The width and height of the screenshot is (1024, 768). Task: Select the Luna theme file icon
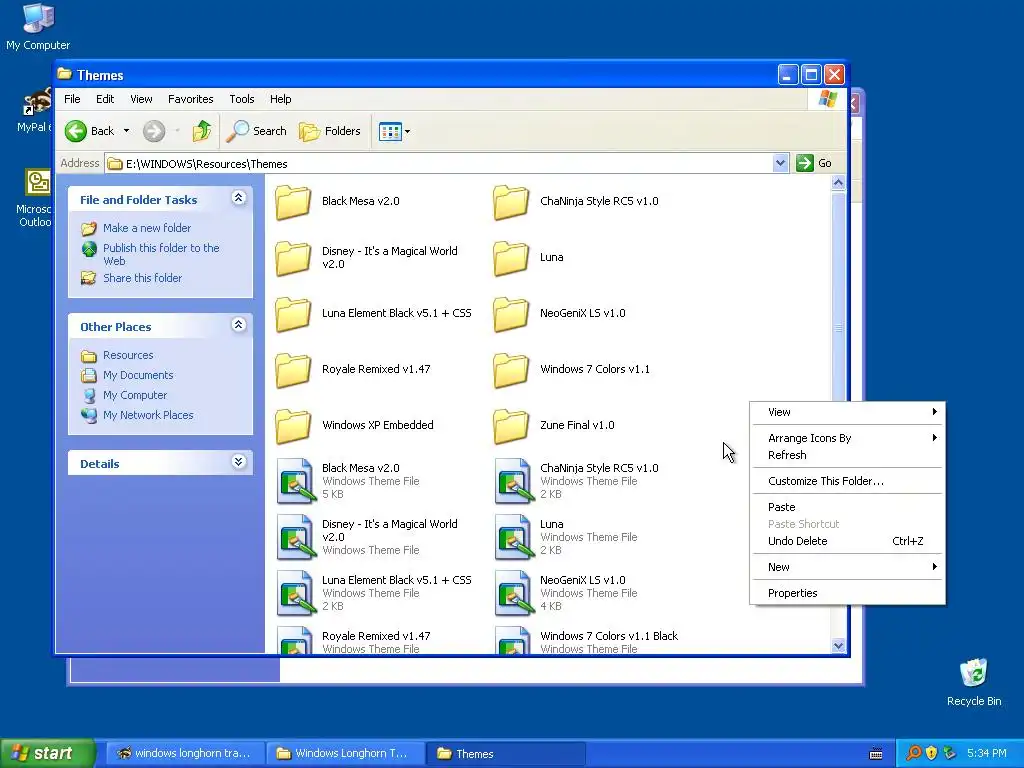click(x=514, y=537)
